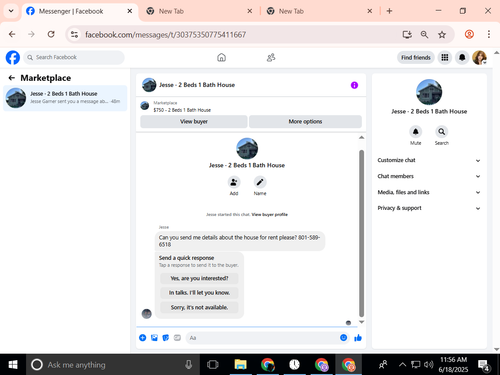Choose a sticker from the composer
The width and height of the screenshot is (500, 375).
[166, 338]
